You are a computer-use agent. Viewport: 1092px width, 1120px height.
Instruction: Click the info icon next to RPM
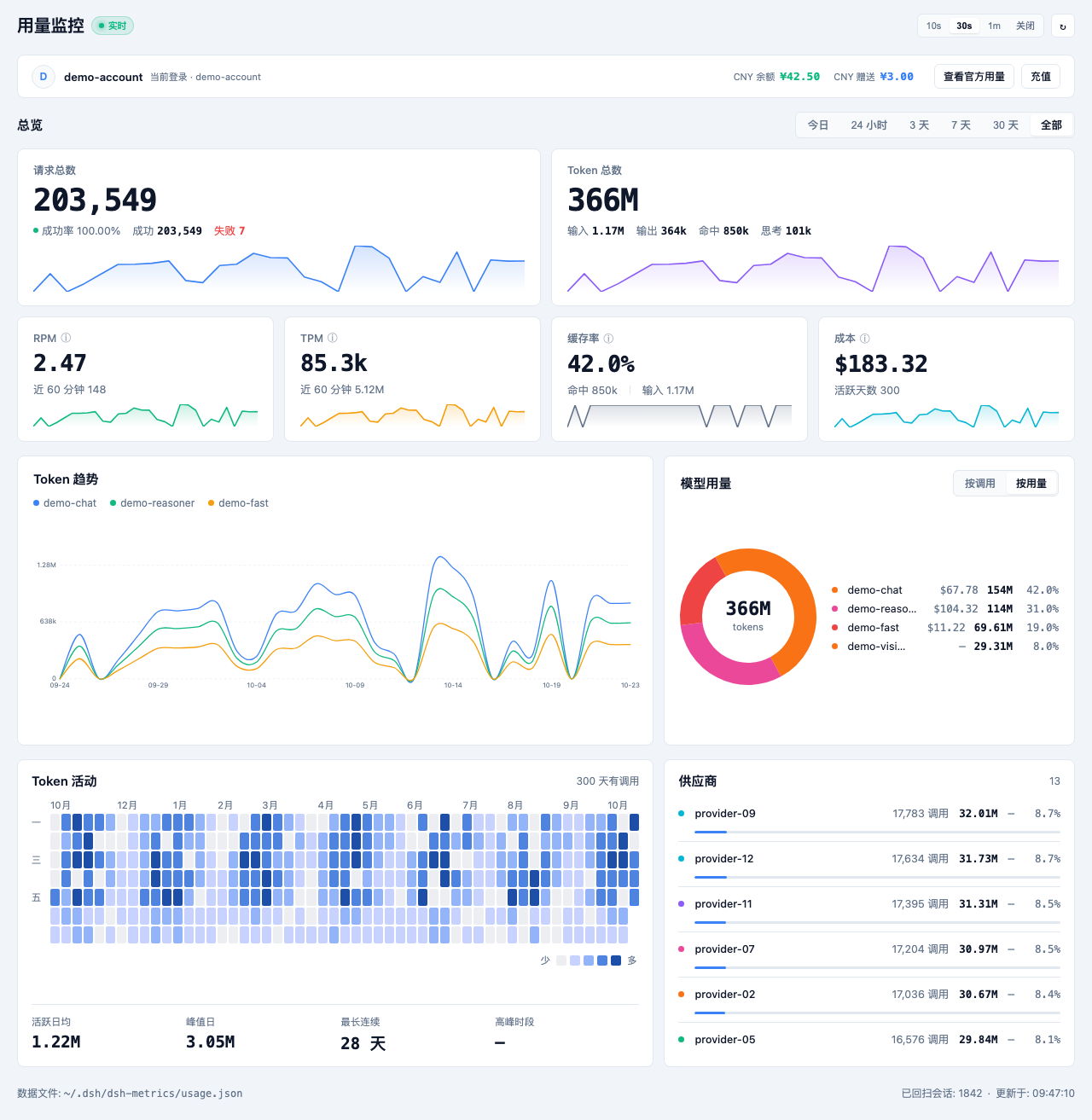coord(66,338)
